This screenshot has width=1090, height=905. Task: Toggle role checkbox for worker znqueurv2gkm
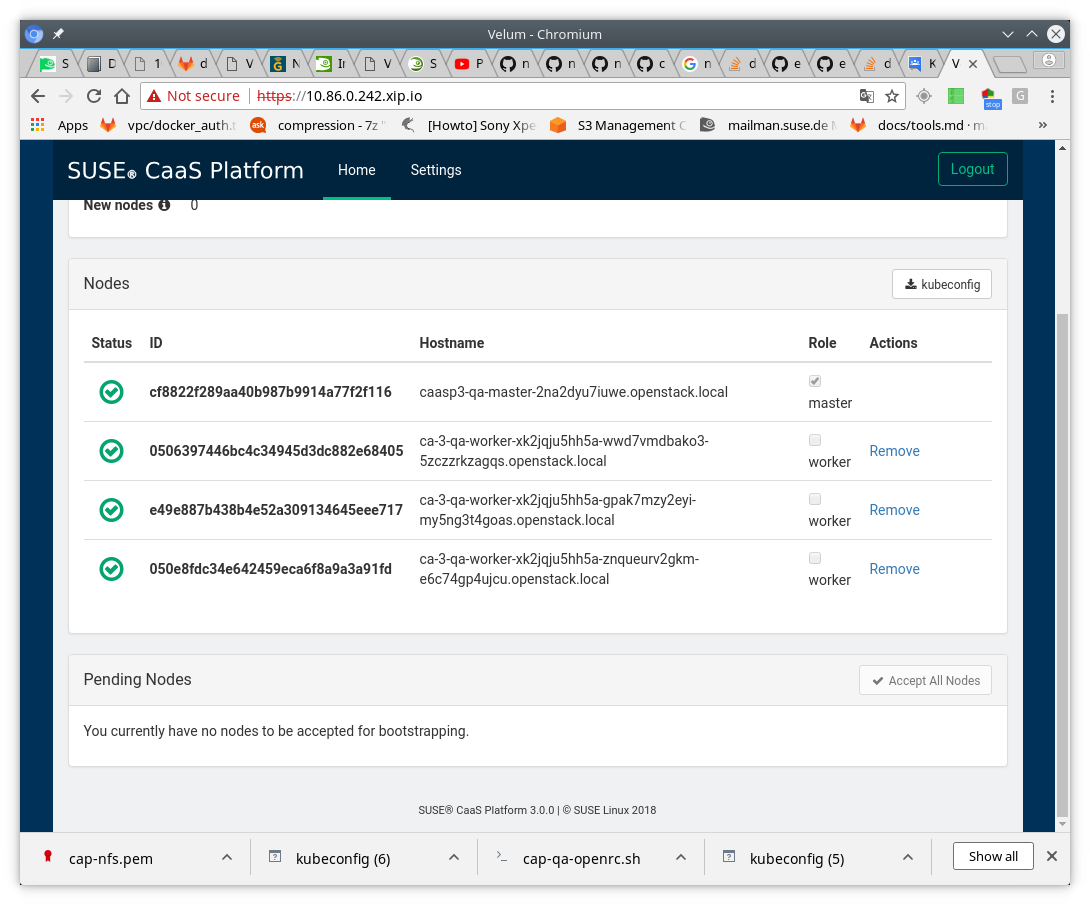pos(815,558)
